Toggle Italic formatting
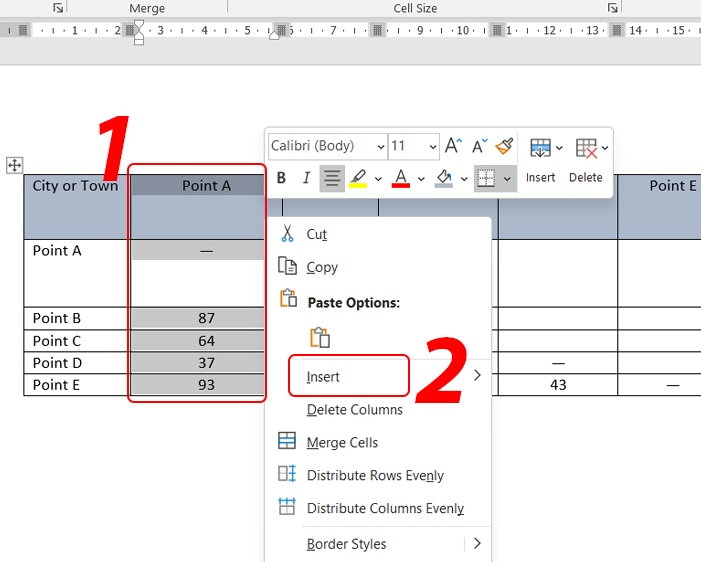 [x=306, y=178]
